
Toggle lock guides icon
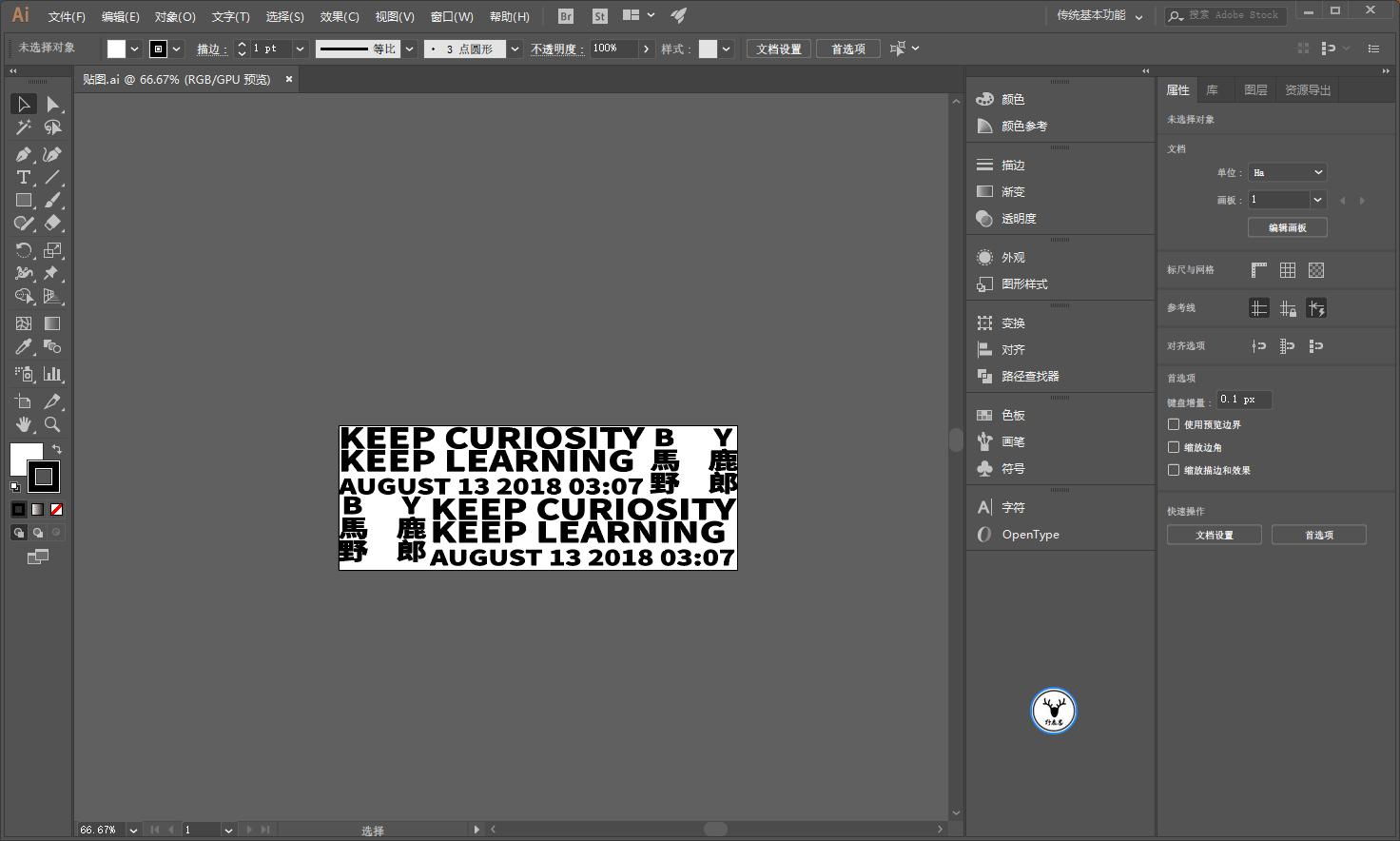[1288, 308]
